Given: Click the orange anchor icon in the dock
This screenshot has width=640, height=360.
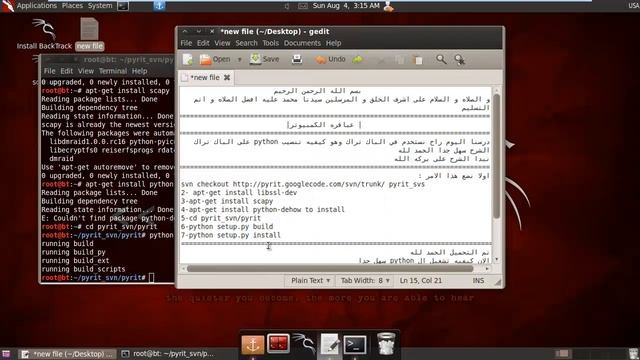Looking at the screenshot, I should (253, 344).
